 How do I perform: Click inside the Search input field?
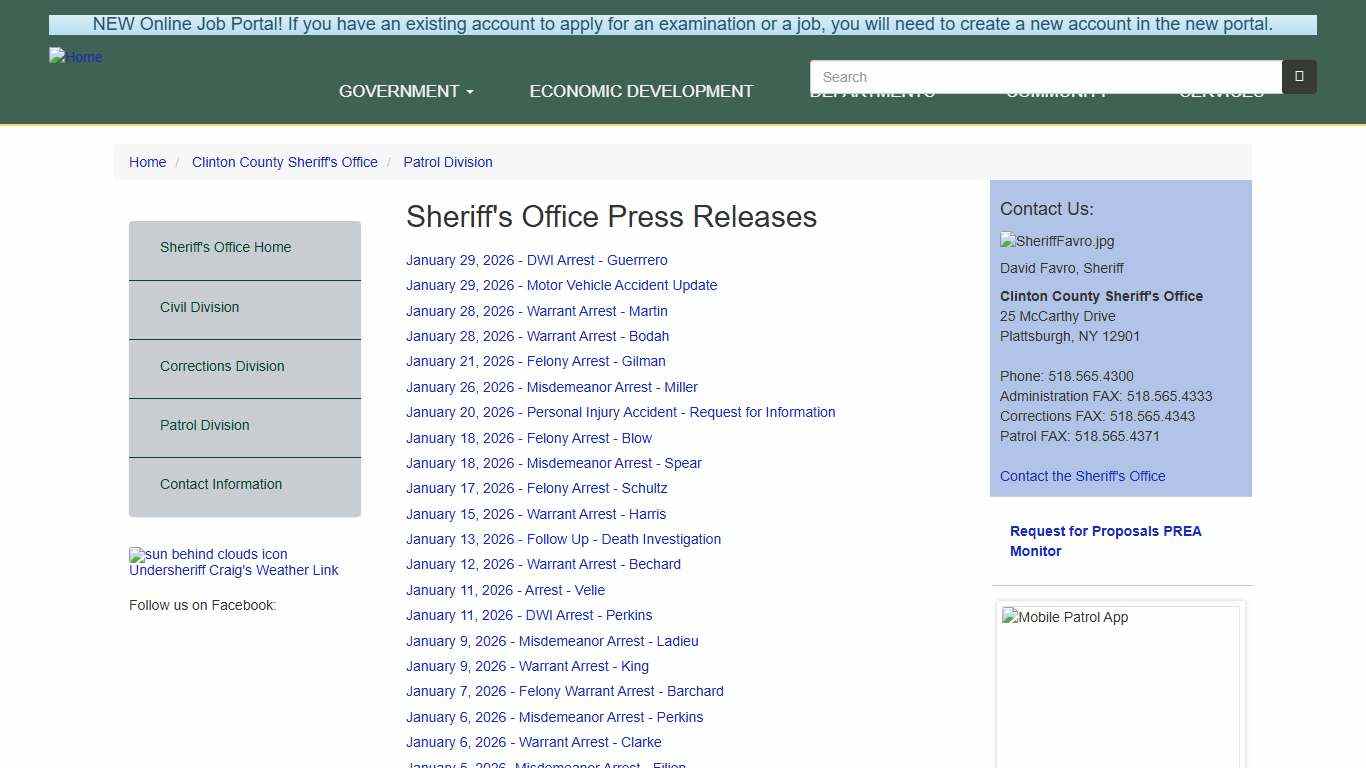click(x=1045, y=76)
